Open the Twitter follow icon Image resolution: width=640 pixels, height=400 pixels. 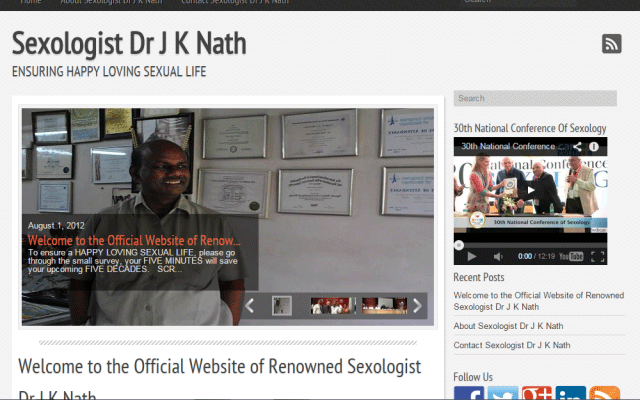503,395
